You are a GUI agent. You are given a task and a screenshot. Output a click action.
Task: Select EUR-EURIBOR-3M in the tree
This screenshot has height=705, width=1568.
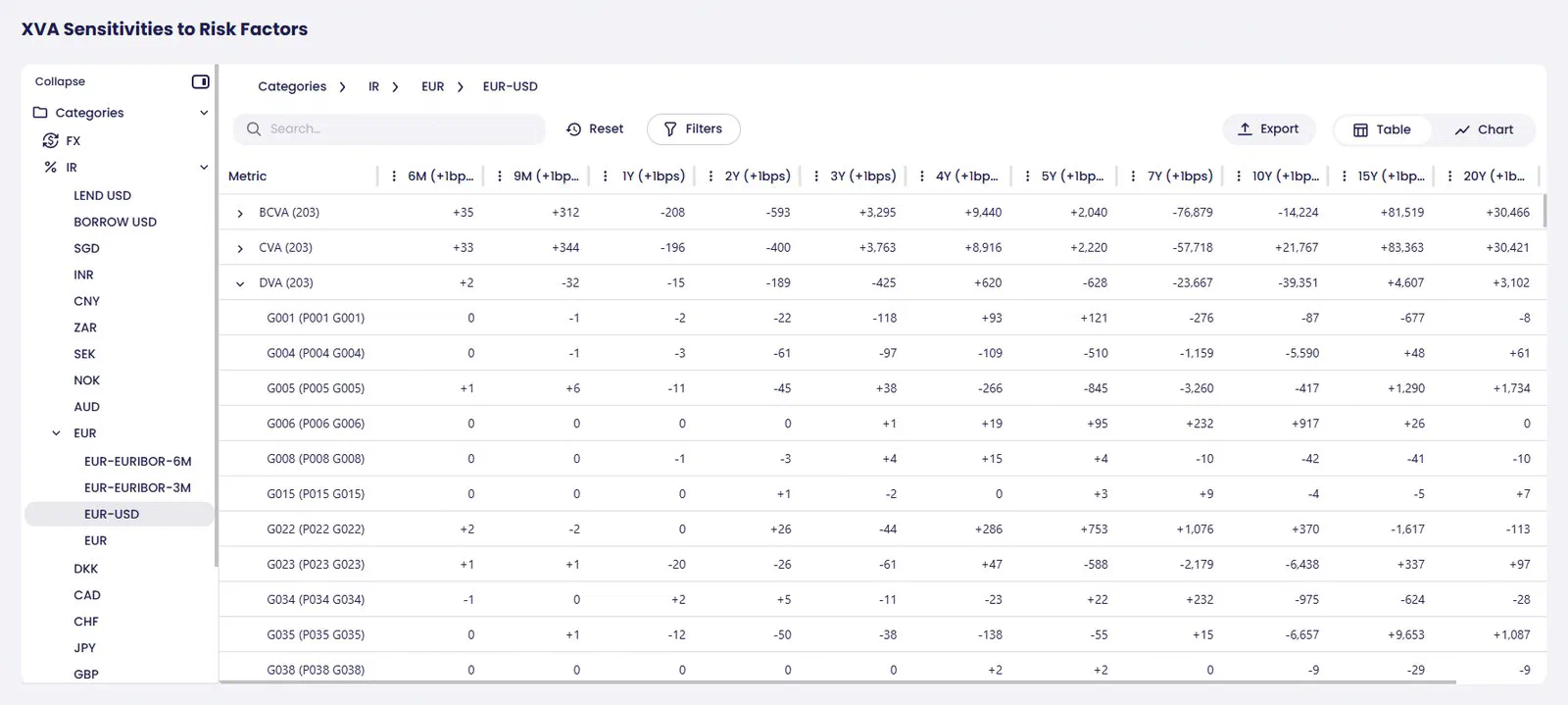click(138, 488)
